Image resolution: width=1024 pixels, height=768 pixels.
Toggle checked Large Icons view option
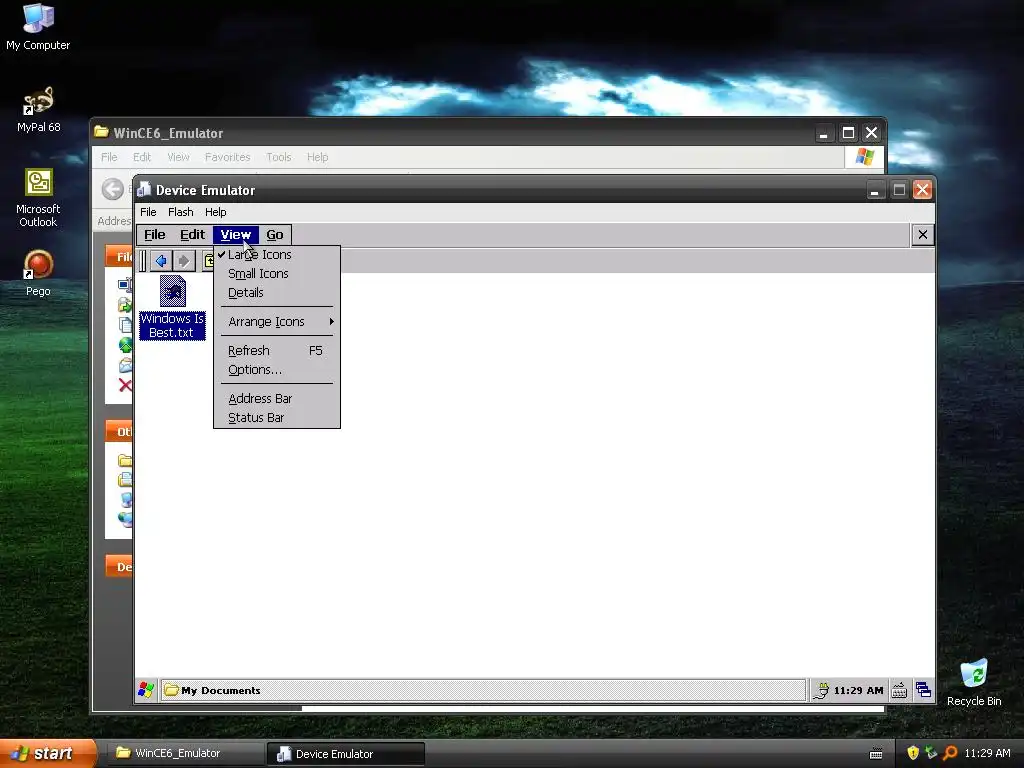(x=277, y=255)
